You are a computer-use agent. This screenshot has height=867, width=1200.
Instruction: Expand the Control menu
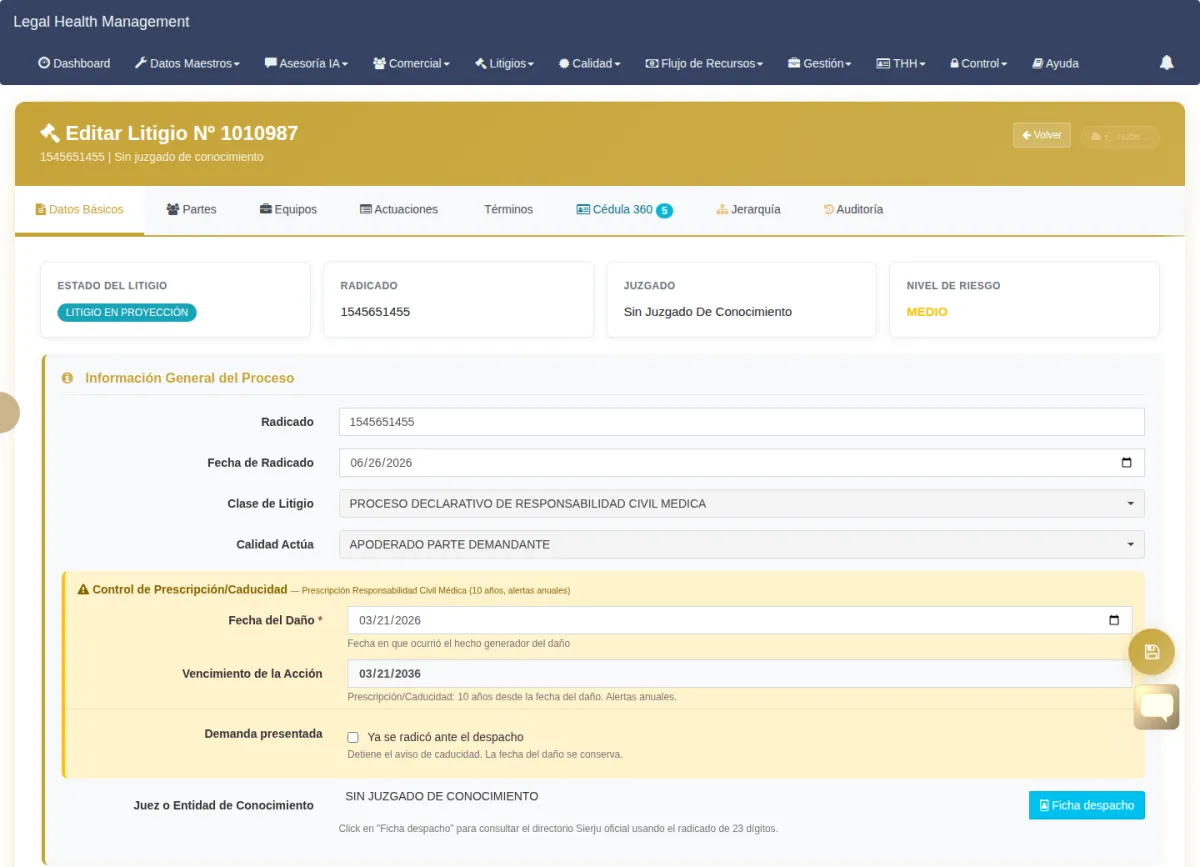pyautogui.click(x=978, y=63)
